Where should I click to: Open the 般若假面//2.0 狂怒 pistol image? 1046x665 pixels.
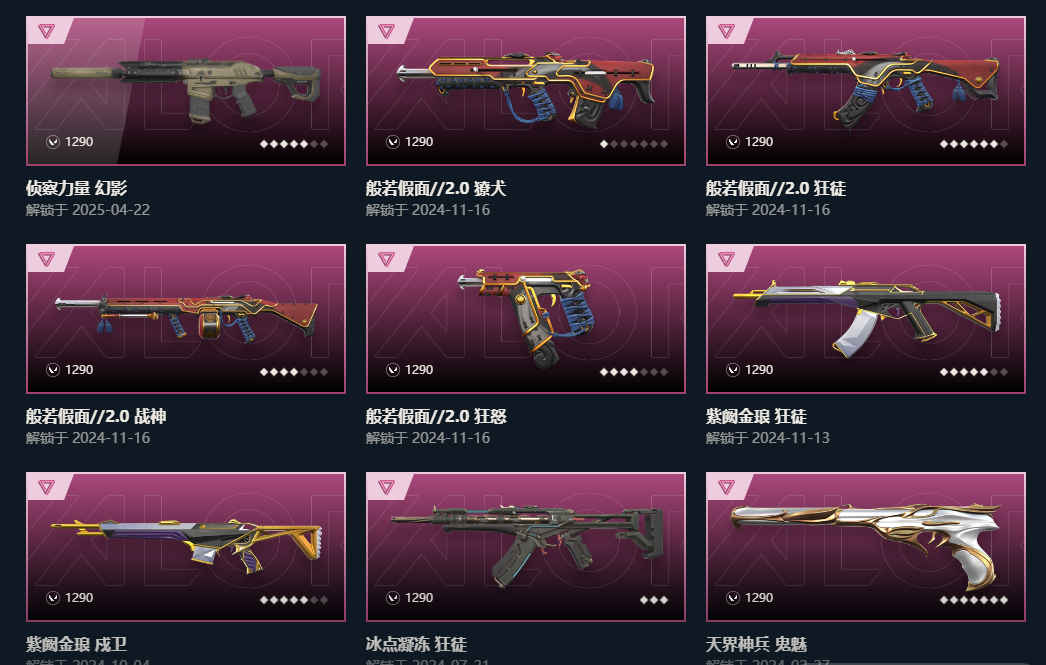pyautogui.click(x=526, y=317)
